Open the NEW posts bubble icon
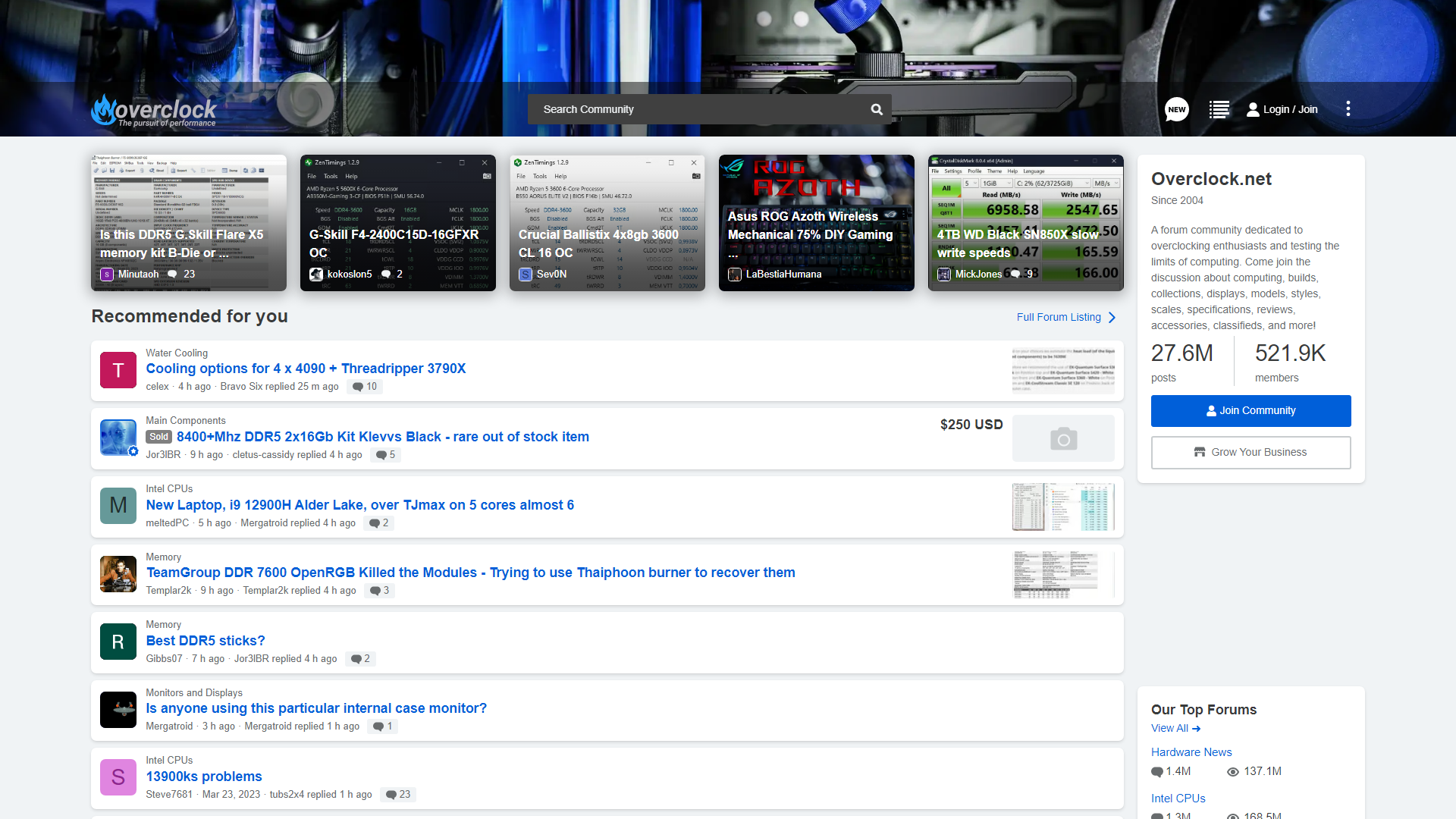 click(x=1176, y=109)
